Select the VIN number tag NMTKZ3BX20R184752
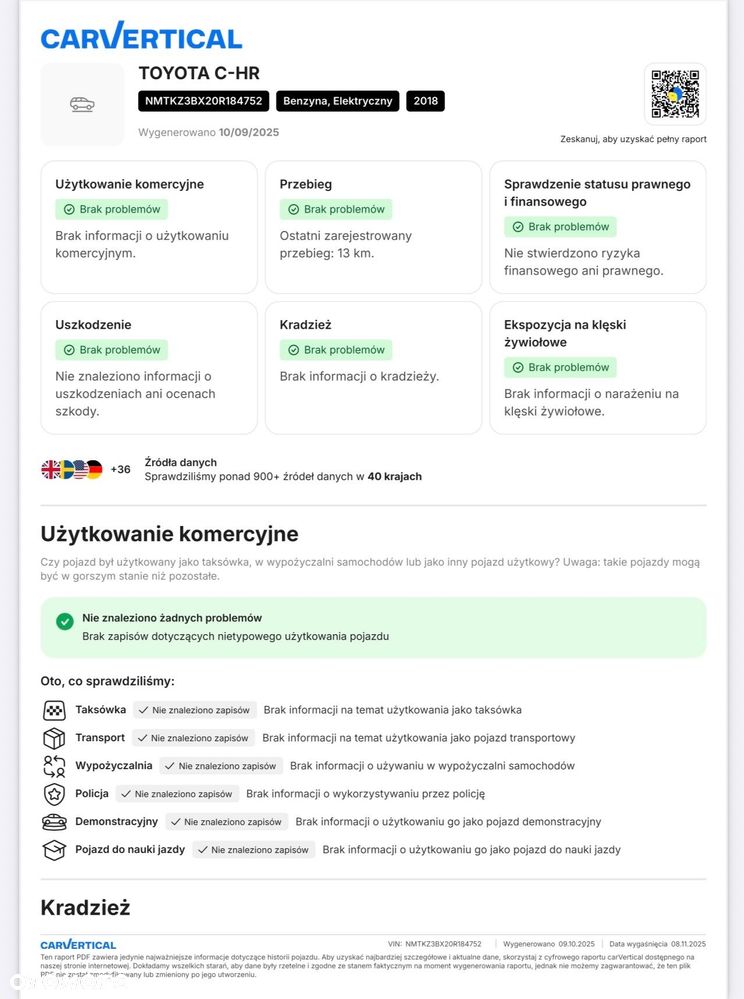Screen dimensions: 744x999 pos(204,101)
